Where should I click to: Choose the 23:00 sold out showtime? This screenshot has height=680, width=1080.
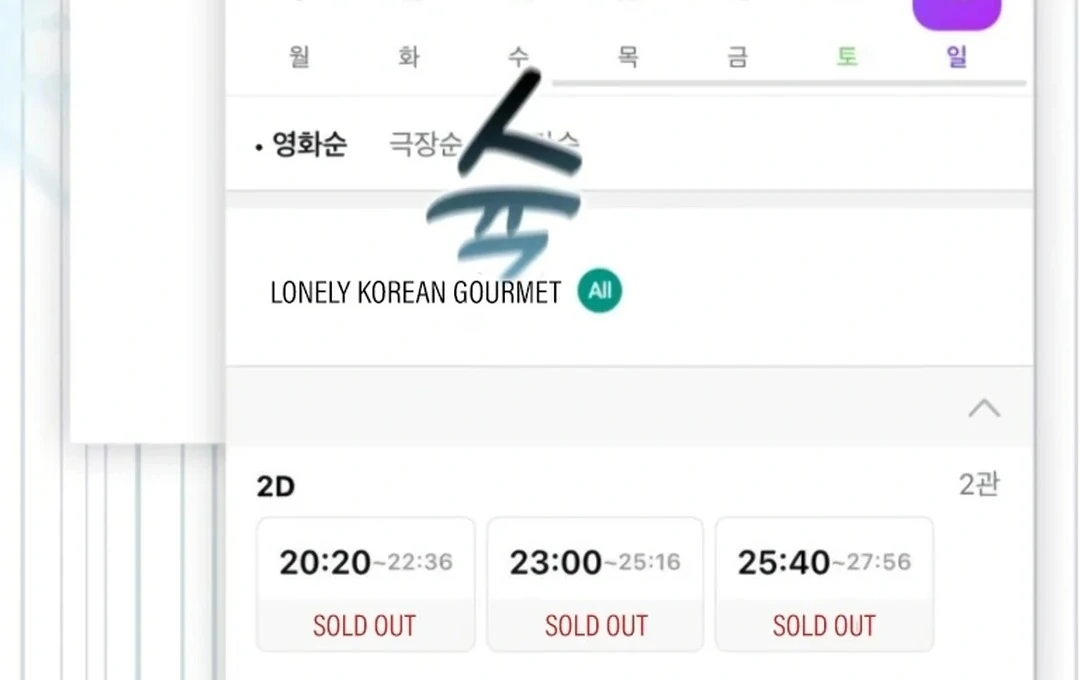595,584
